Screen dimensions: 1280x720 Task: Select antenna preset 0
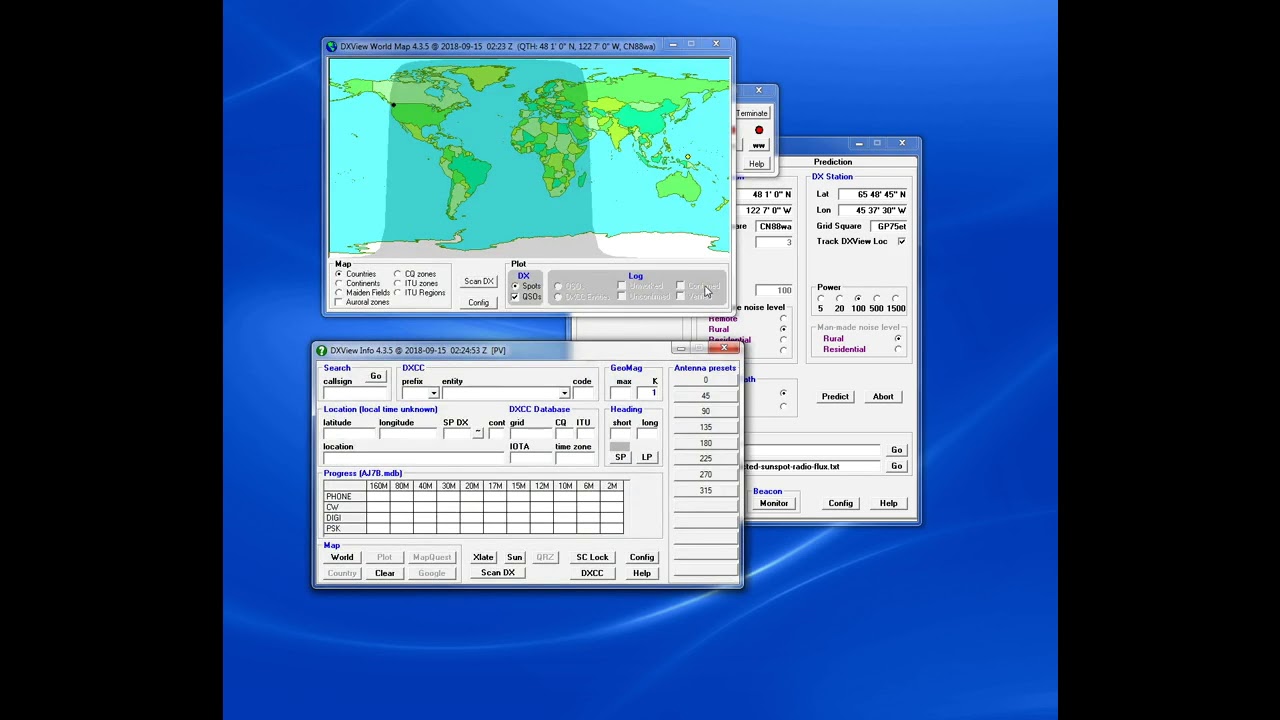tap(706, 380)
